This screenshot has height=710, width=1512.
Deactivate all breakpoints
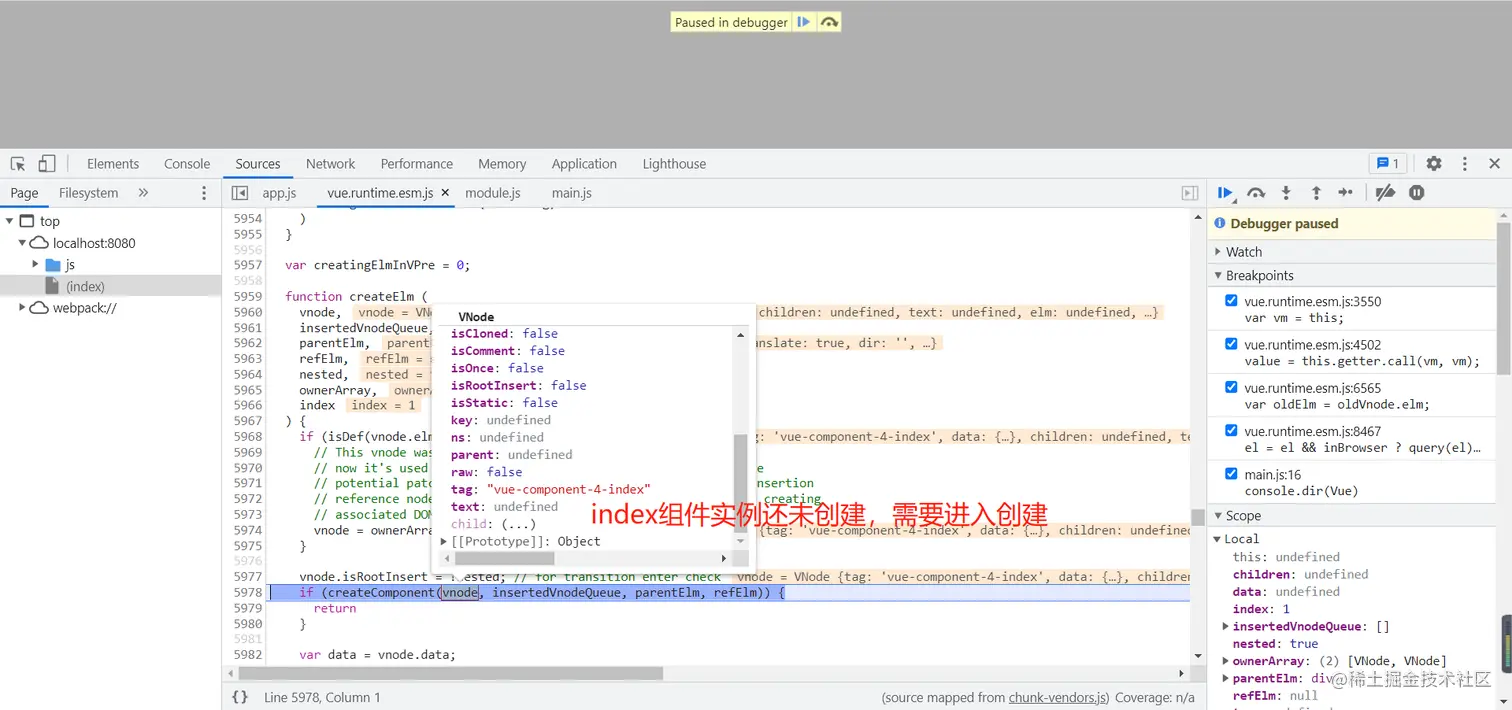pos(1385,193)
